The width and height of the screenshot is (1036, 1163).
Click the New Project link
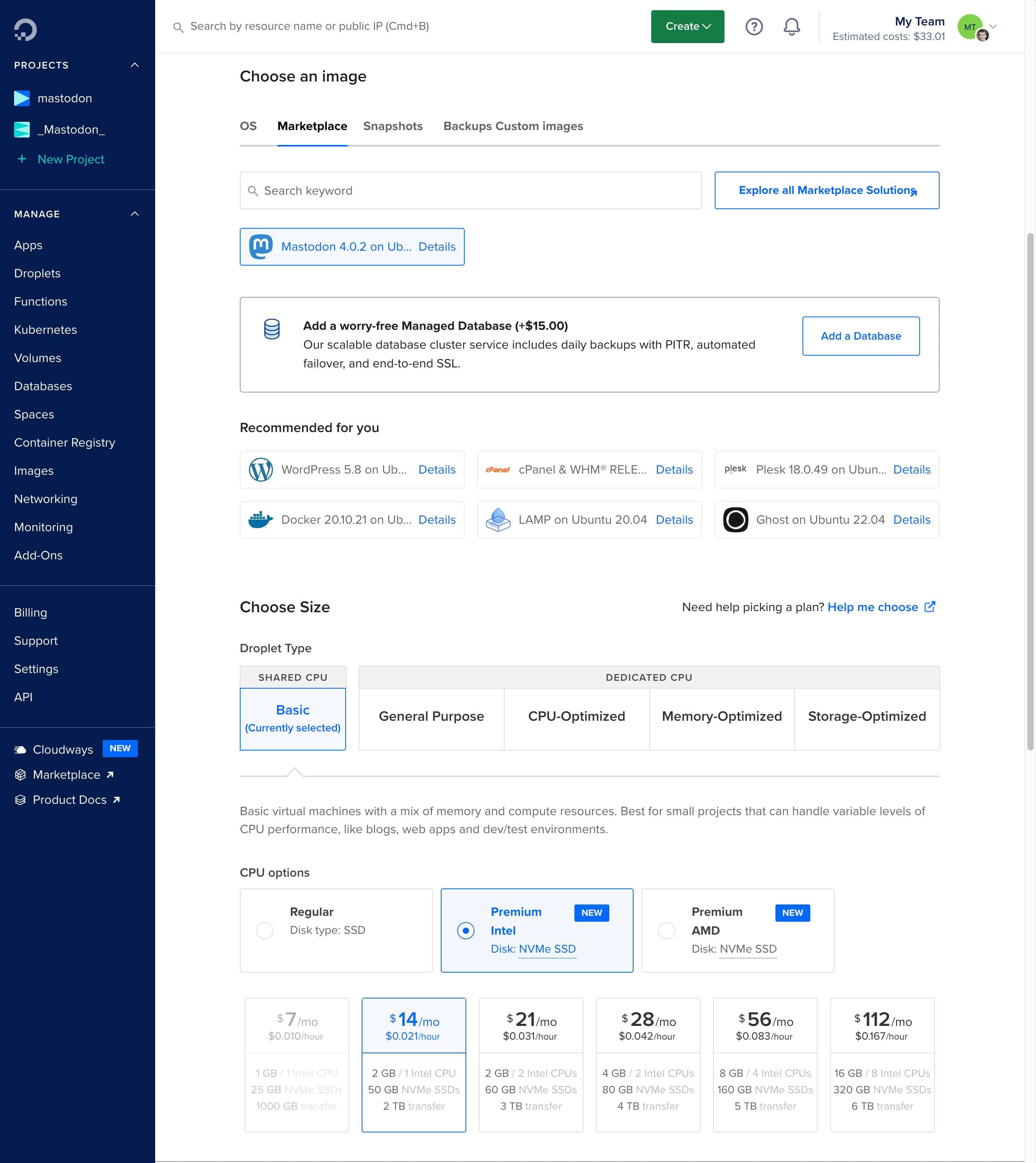(71, 159)
